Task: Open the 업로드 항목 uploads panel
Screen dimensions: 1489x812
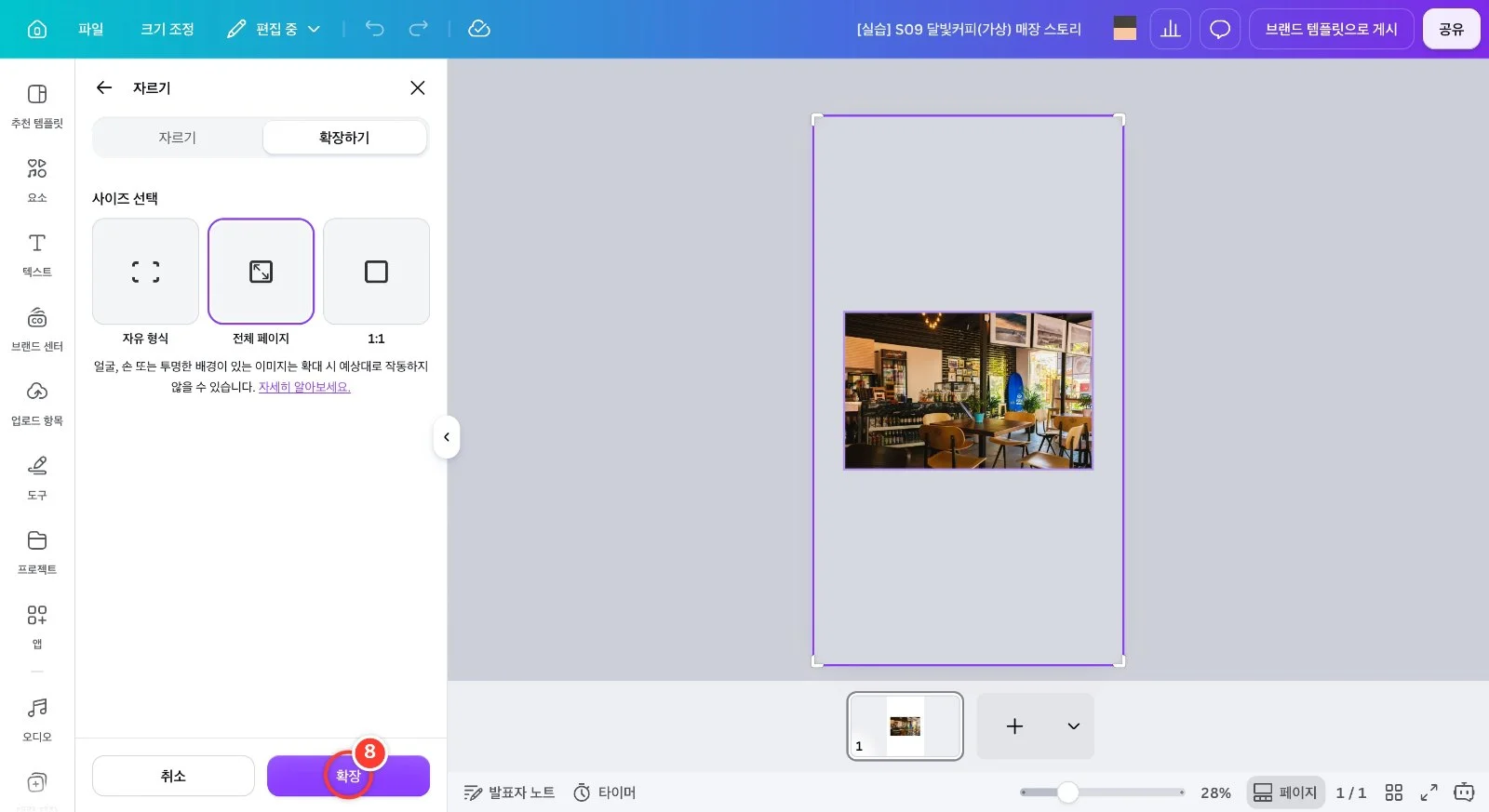Action: click(37, 404)
